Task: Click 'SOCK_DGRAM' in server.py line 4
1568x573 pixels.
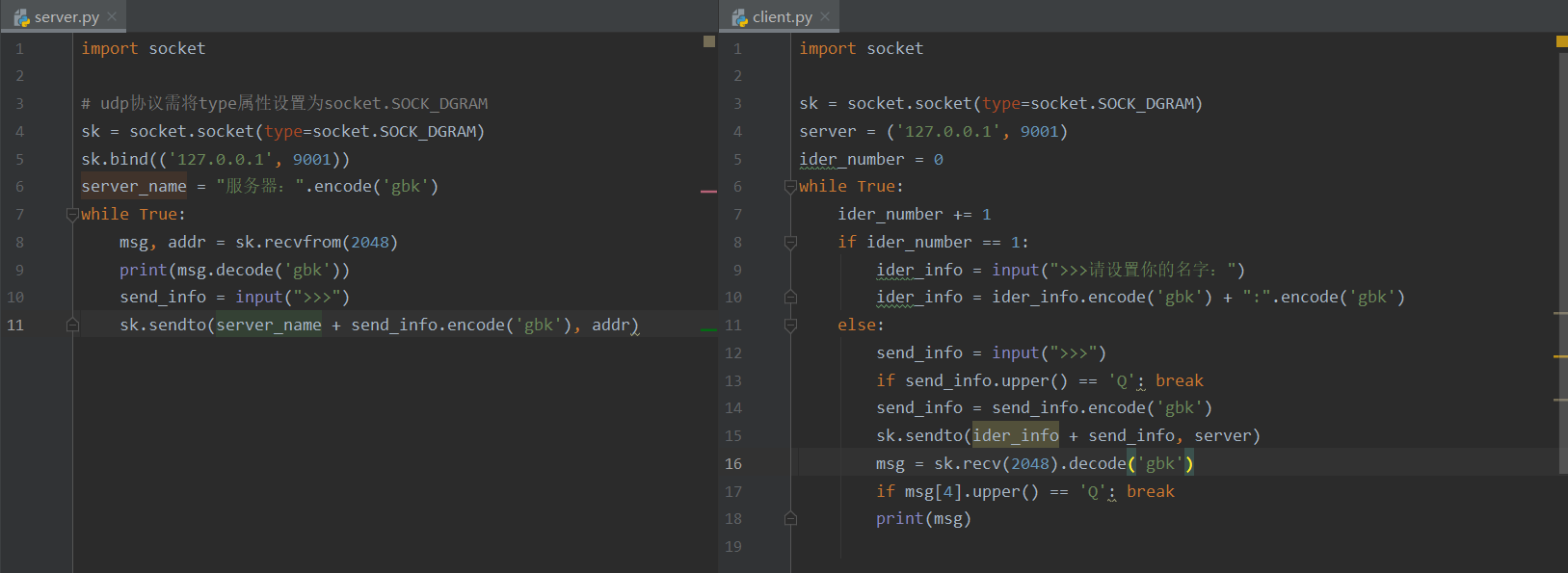Action: coord(427,132)
